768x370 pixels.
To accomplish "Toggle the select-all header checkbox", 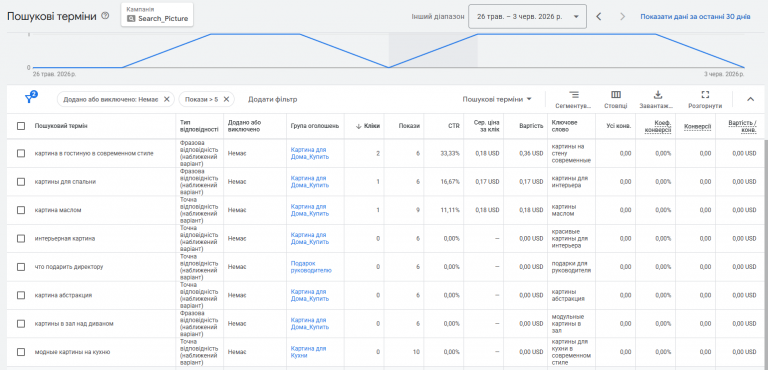I will coord(21,126).
